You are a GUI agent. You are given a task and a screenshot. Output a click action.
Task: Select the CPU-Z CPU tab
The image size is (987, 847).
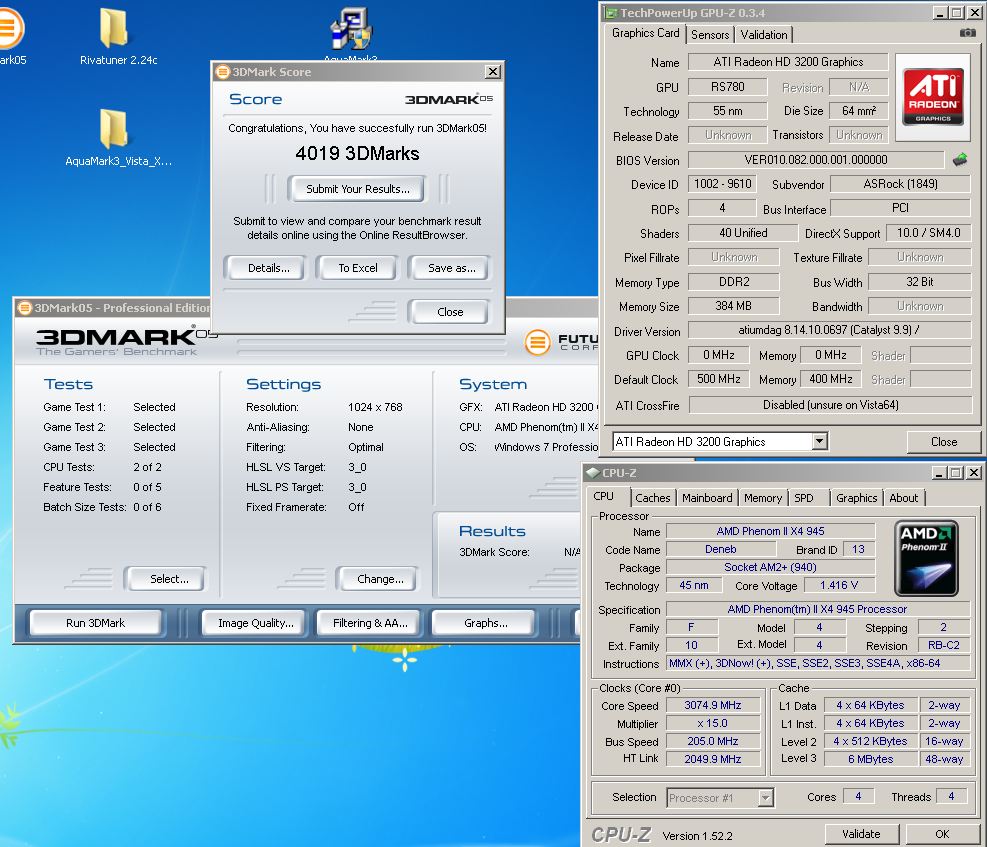coord(604,496)
